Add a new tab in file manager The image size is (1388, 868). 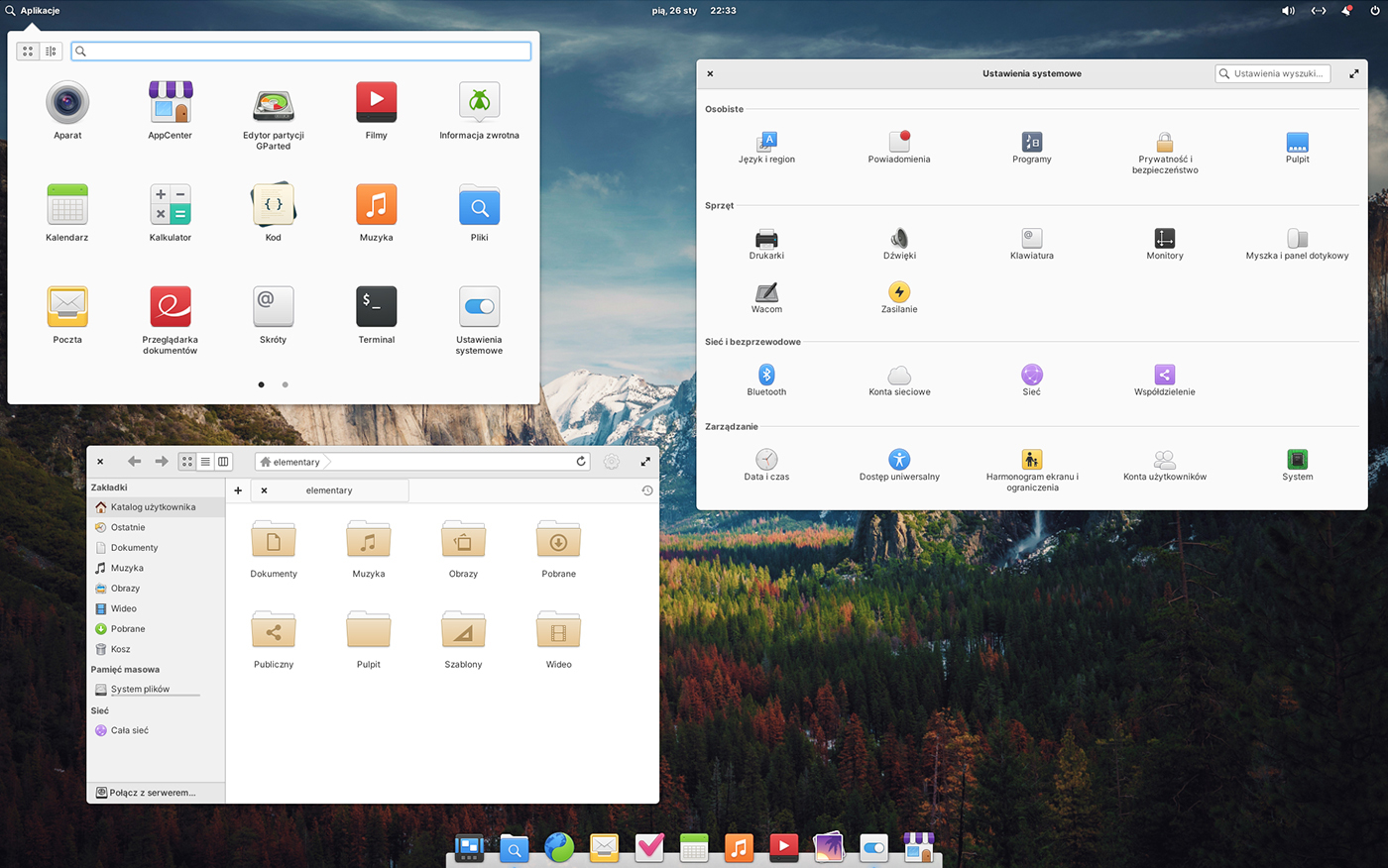click(238, 490)
